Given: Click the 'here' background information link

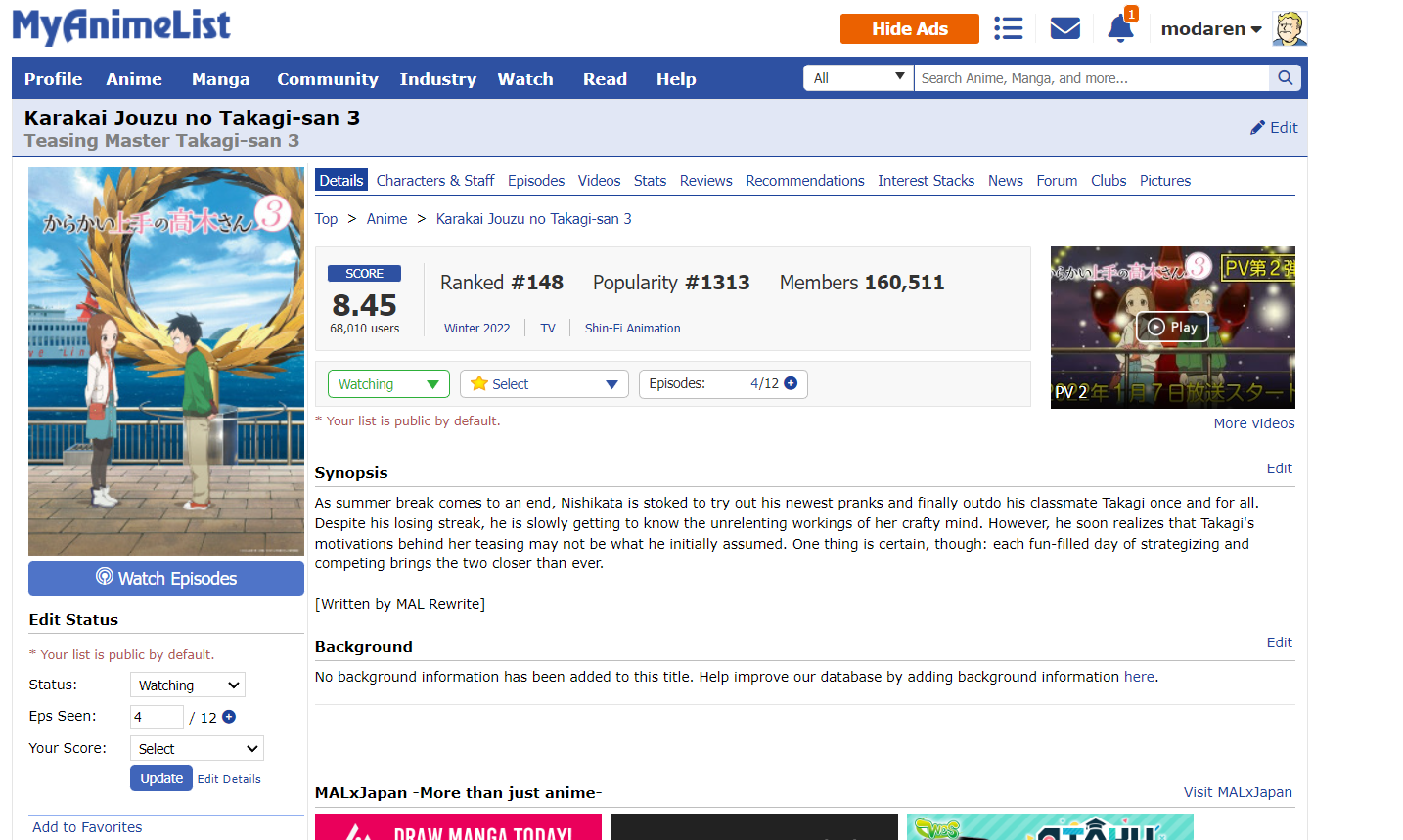Looking at the screenshot, I should coord(1139,677).
